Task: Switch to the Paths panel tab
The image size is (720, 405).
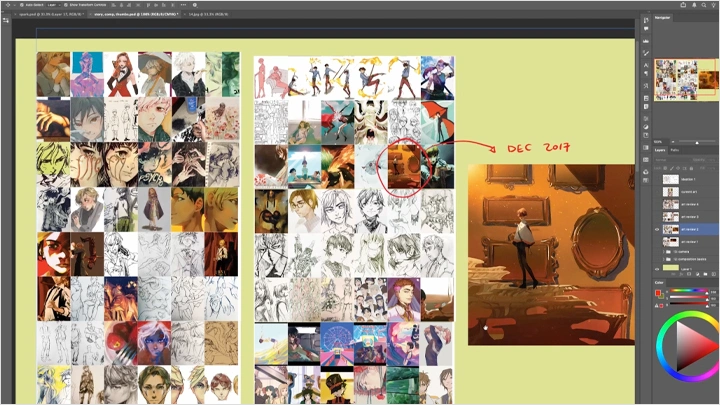Action: [675, 150]
